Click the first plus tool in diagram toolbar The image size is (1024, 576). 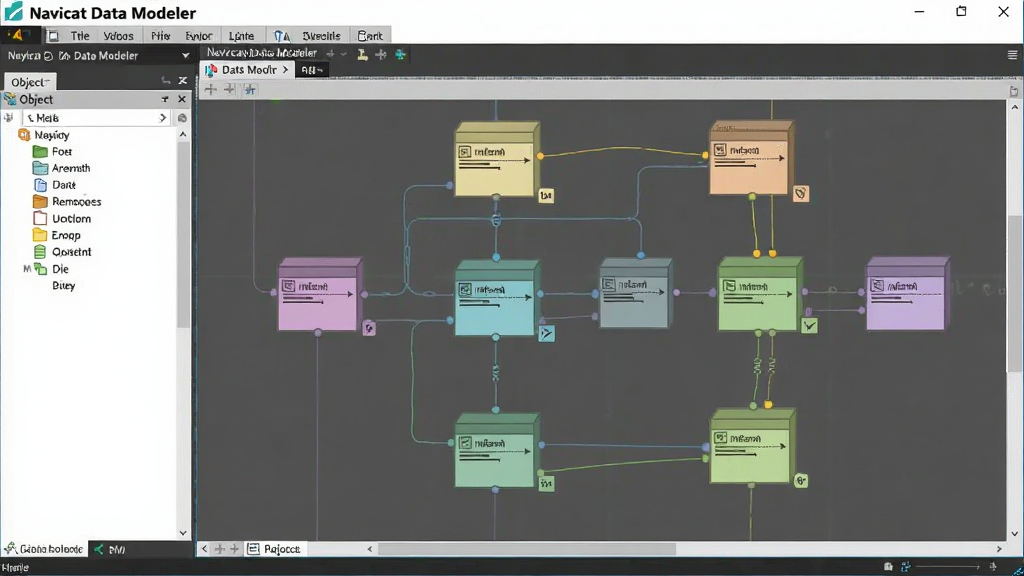coord(210,89)
